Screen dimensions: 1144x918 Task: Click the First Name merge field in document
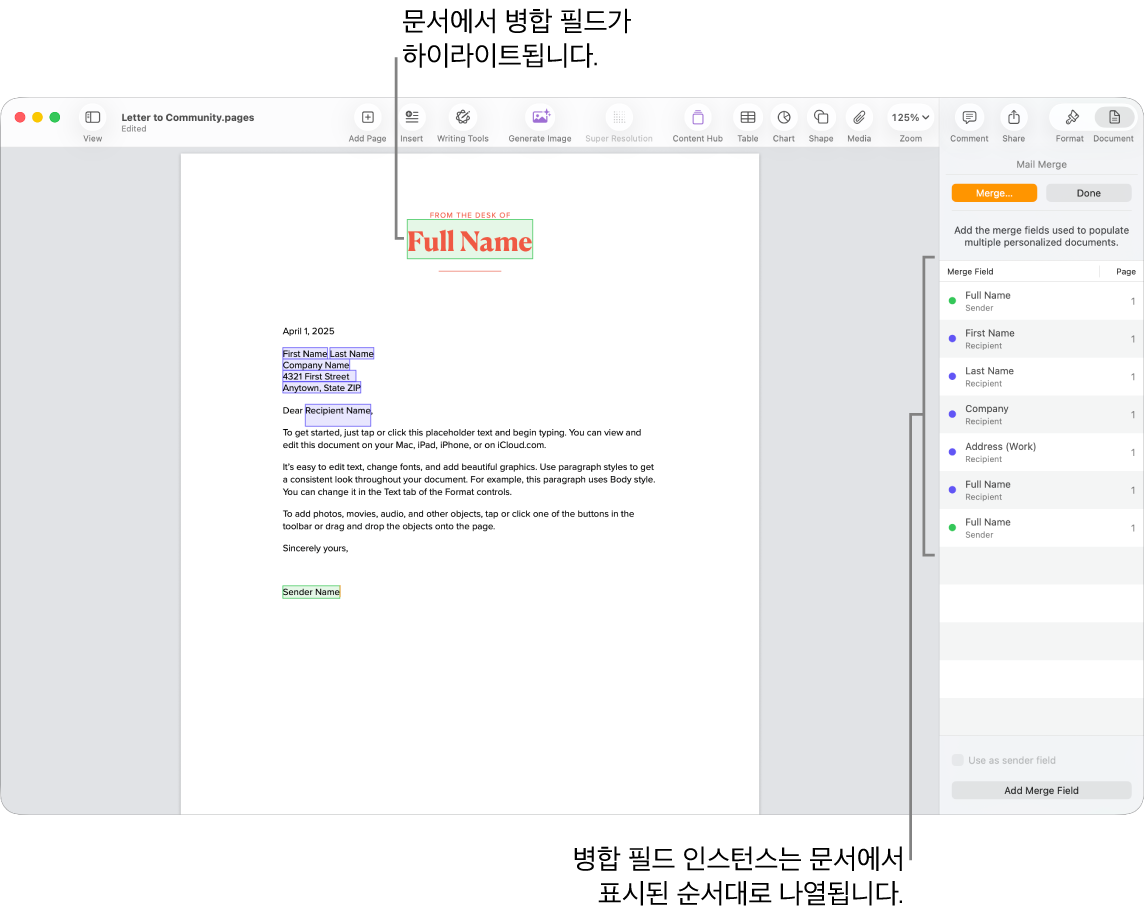click(x=305, y=353)
